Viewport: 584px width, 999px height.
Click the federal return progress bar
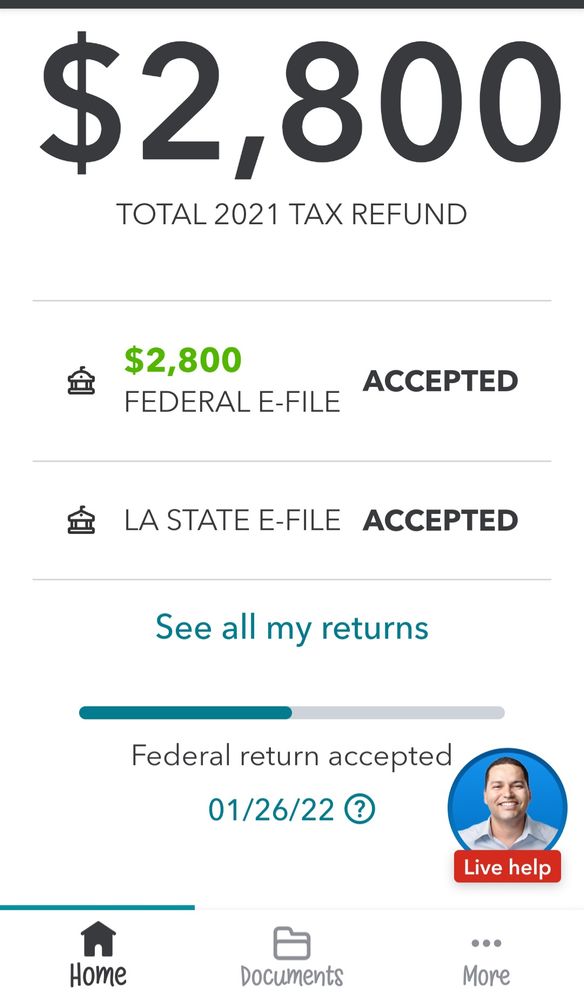[x=292, y=713]
